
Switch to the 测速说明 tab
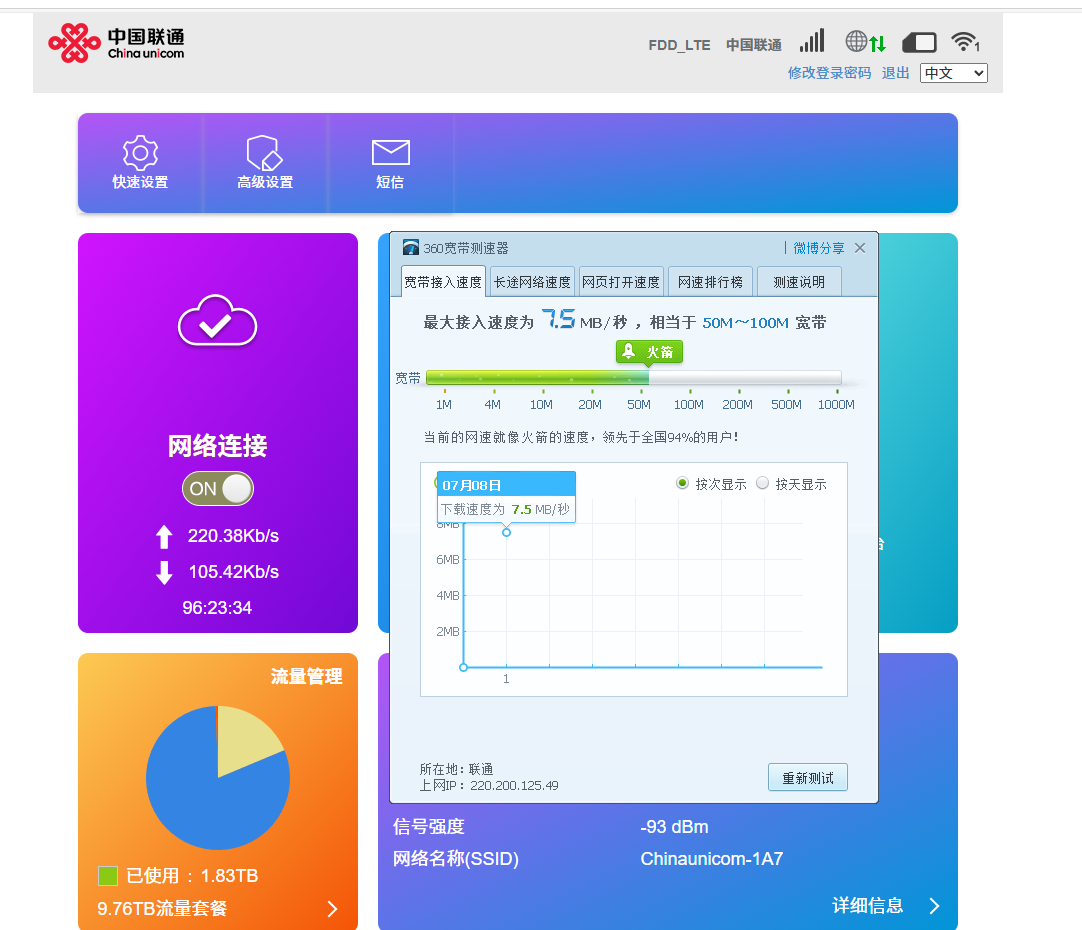[x=799, y=281]
